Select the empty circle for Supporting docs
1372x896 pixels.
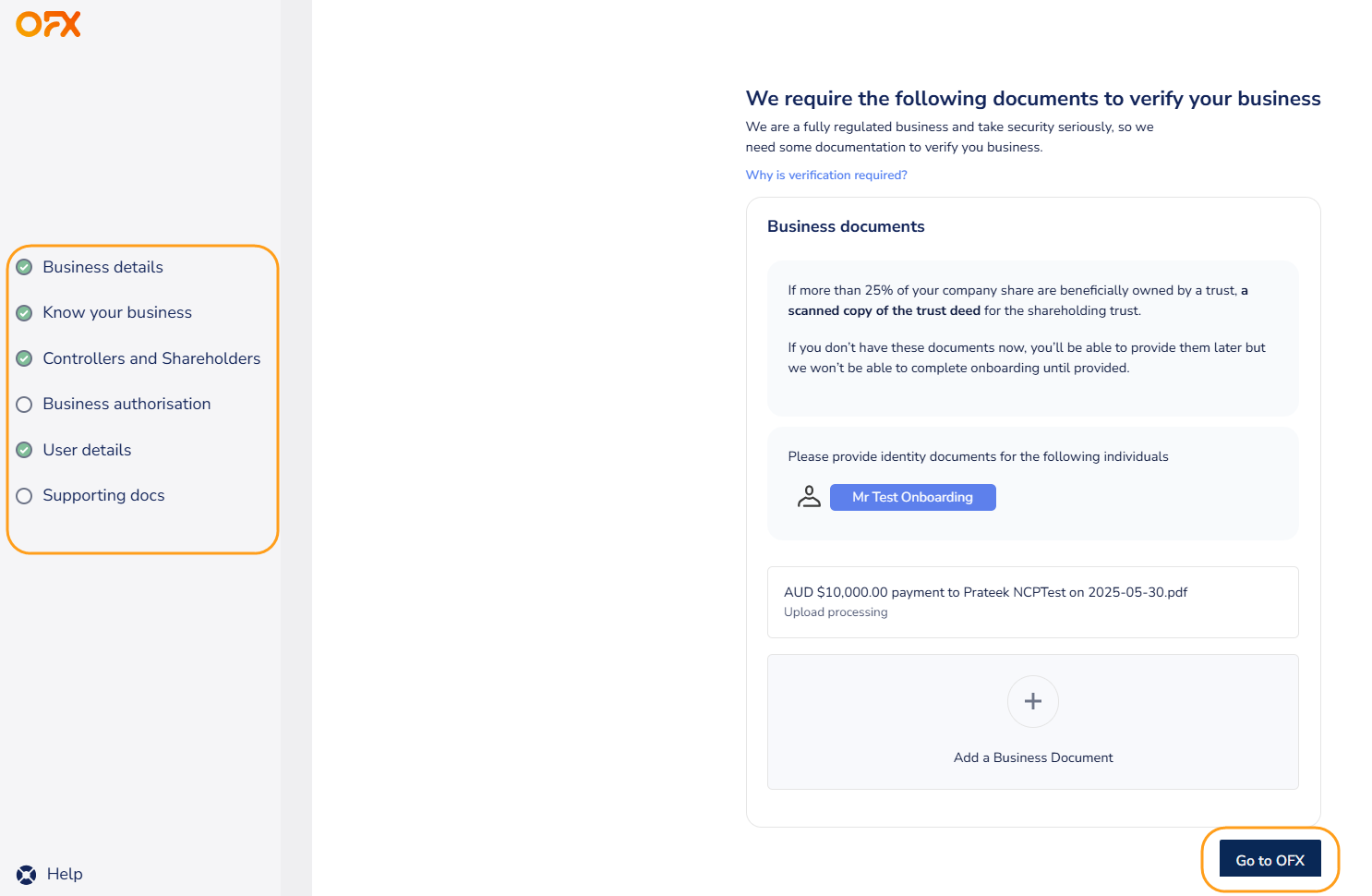(25, 496)
